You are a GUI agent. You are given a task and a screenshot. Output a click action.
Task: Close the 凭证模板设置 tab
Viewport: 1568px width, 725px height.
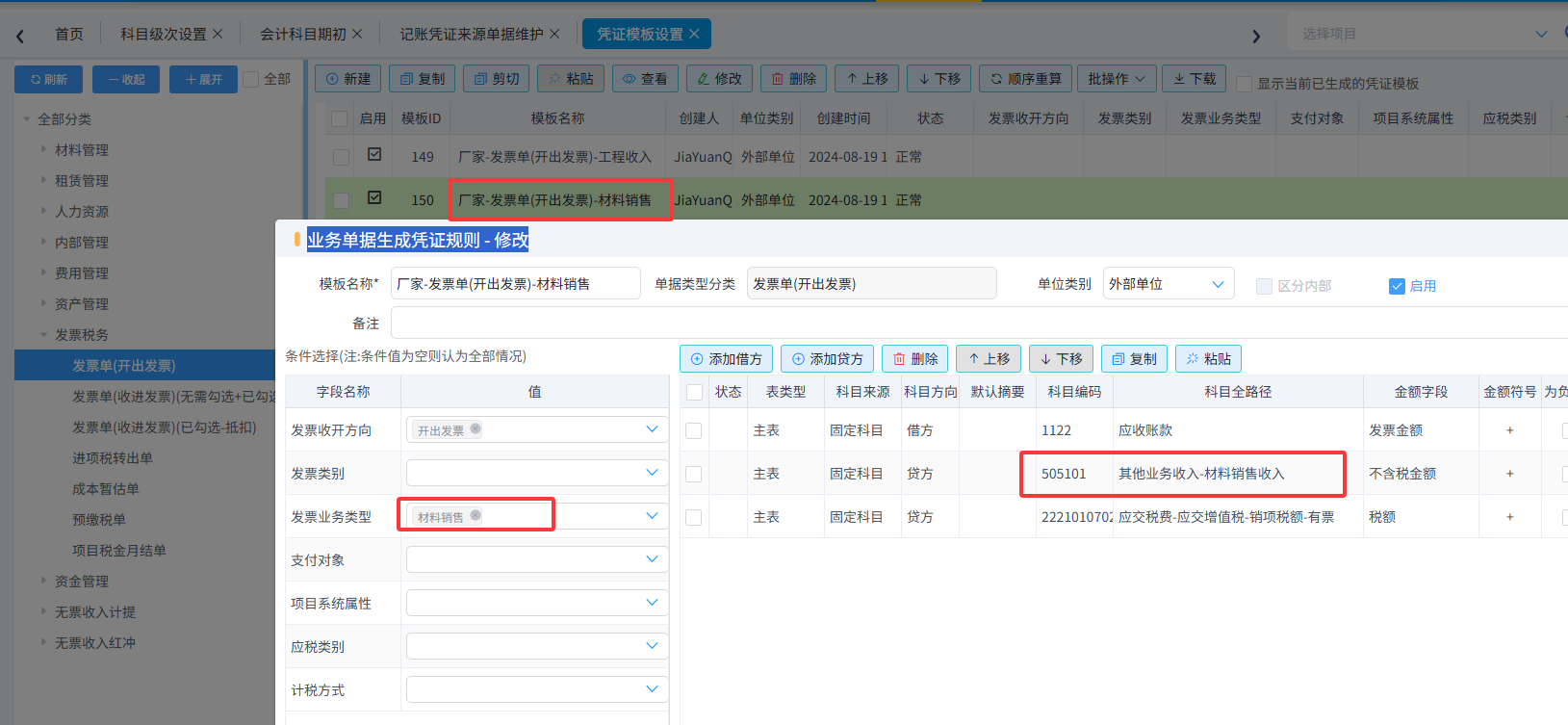694,34
